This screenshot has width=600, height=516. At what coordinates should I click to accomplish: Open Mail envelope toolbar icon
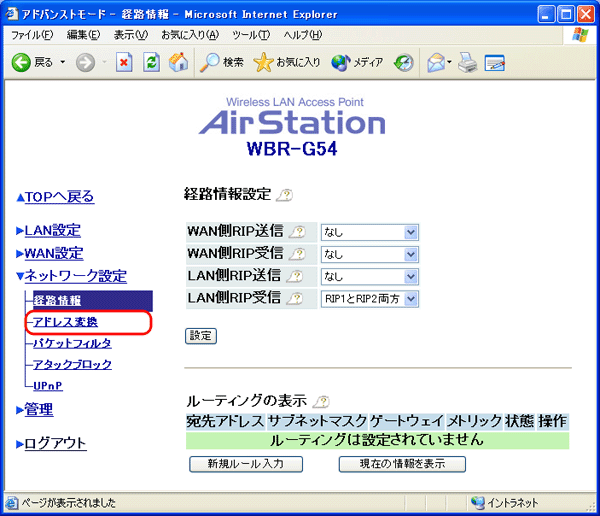[x=436, y=62]
